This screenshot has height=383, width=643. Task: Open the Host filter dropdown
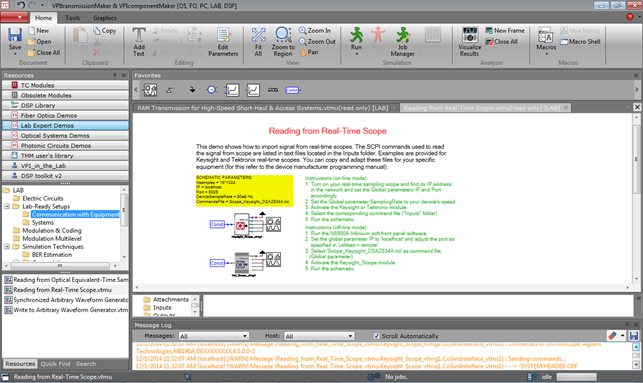[x=319, y=336]
